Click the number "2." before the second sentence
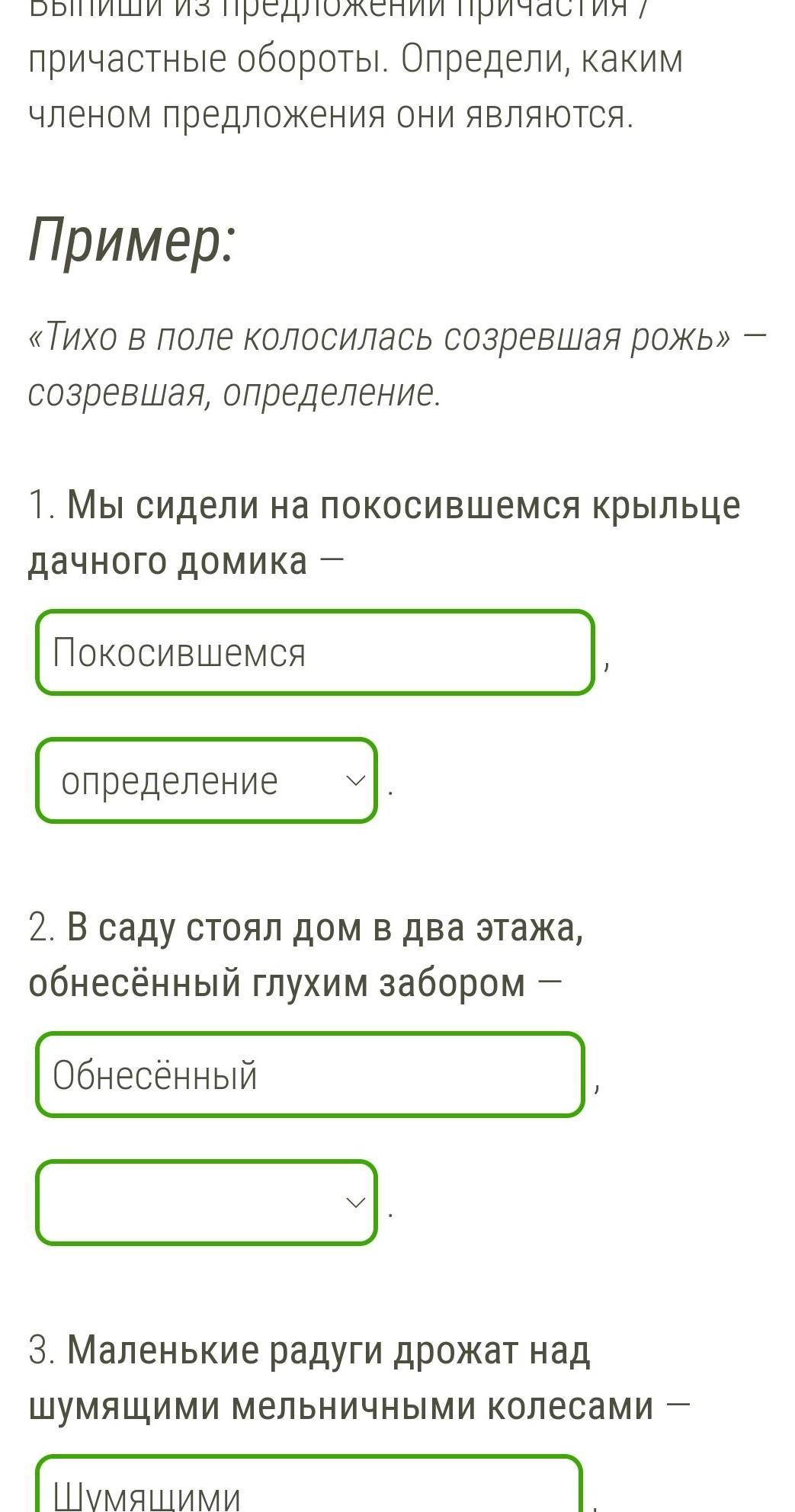The width and height of the screenshot is (795, 1512). coord(41,928)
